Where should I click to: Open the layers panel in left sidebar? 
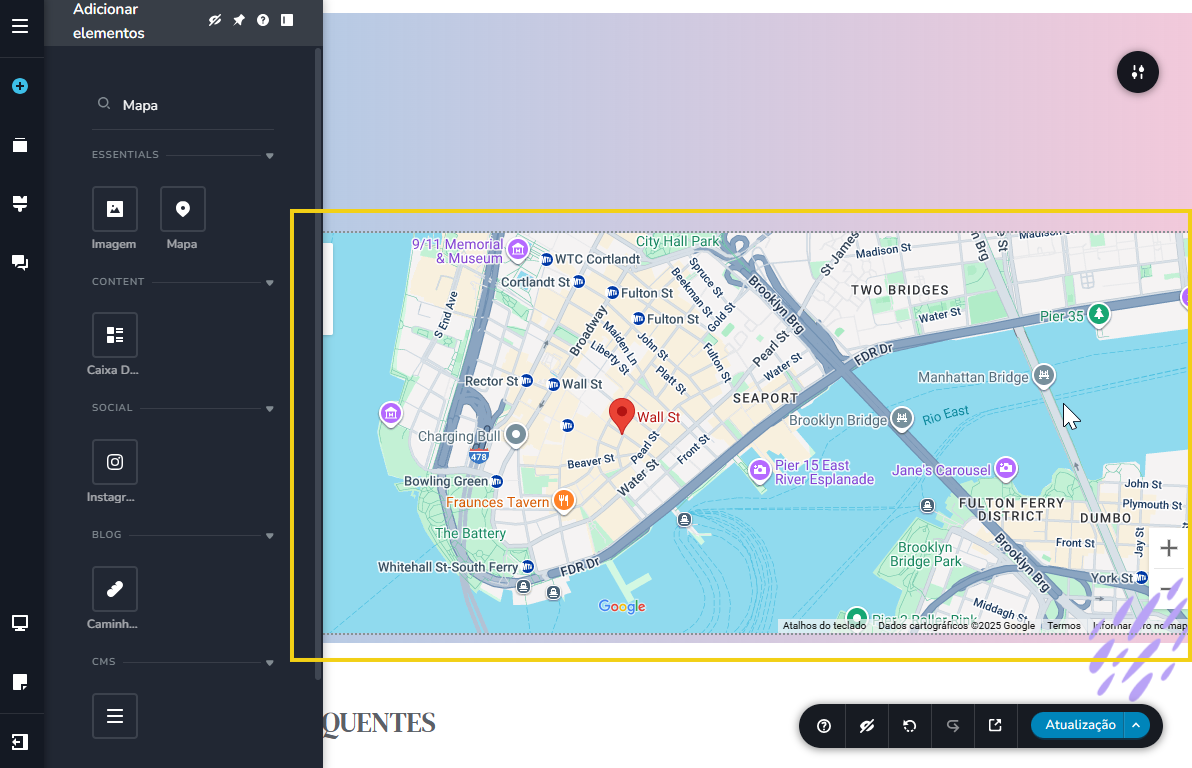pyautogui.click(x=21, y=144)
